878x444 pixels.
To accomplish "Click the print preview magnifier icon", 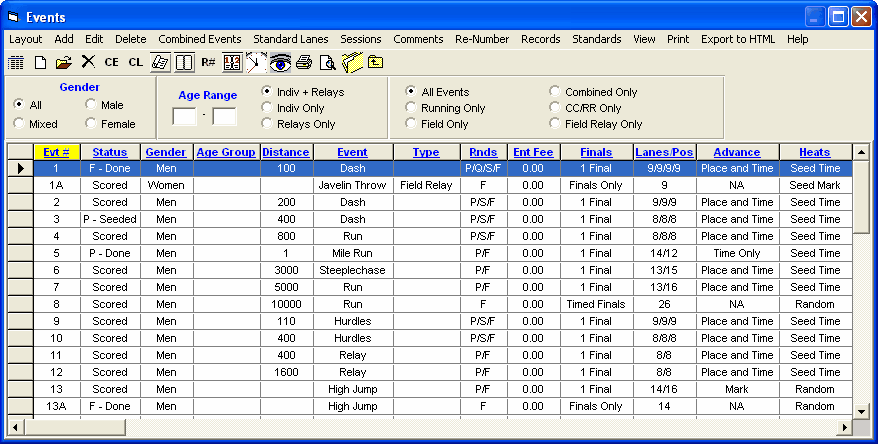I will pos(328,62).
